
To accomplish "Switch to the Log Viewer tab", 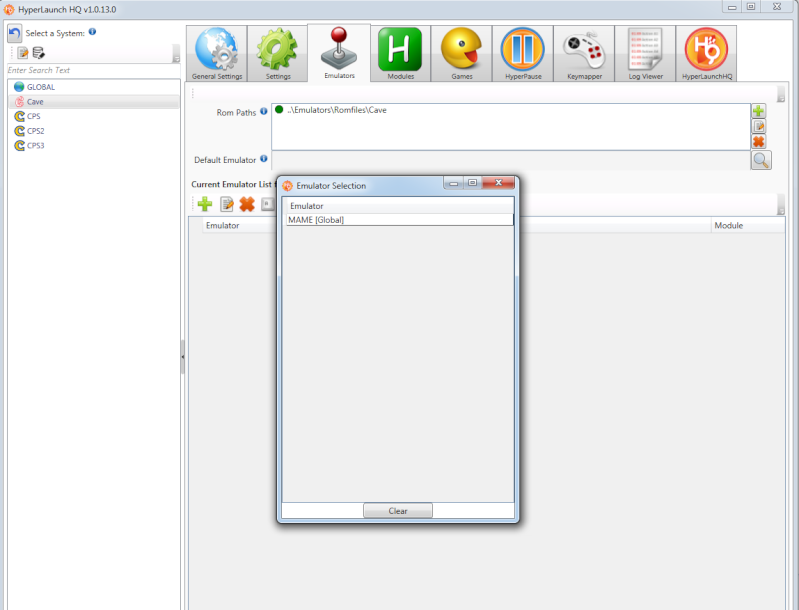I will (x=646, y=54).
